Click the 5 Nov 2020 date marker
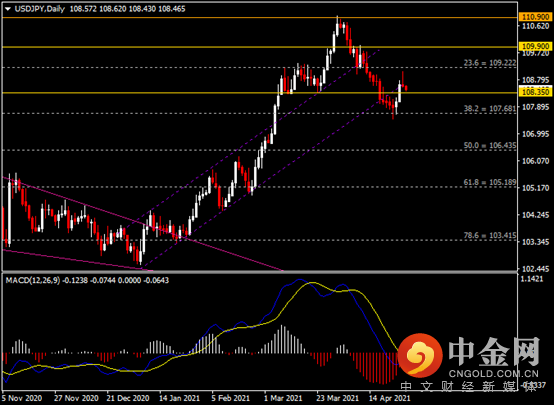Image resolution: width=554 pixels, height=405 pixels. pyautogui.click(x=22, y=398)
